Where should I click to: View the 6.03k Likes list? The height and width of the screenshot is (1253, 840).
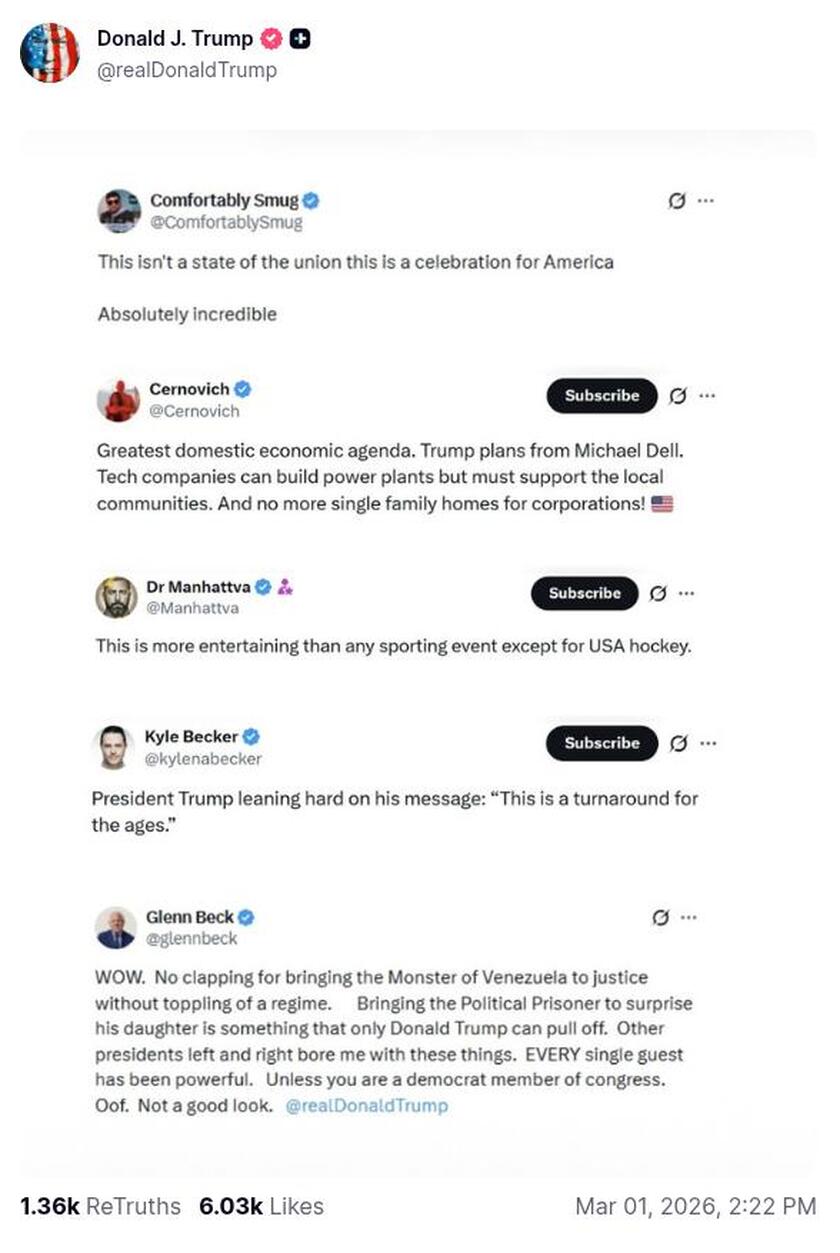pos(261,1206)
